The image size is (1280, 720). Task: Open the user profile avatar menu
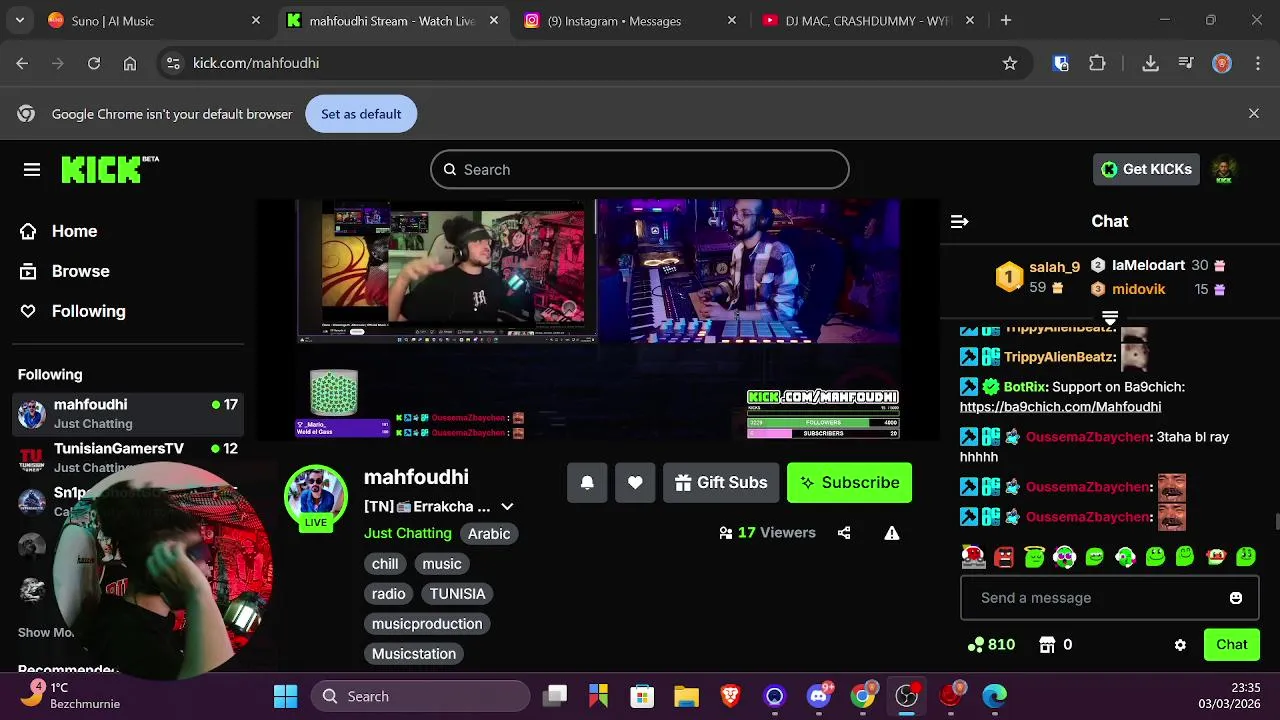click(1224, 170)
